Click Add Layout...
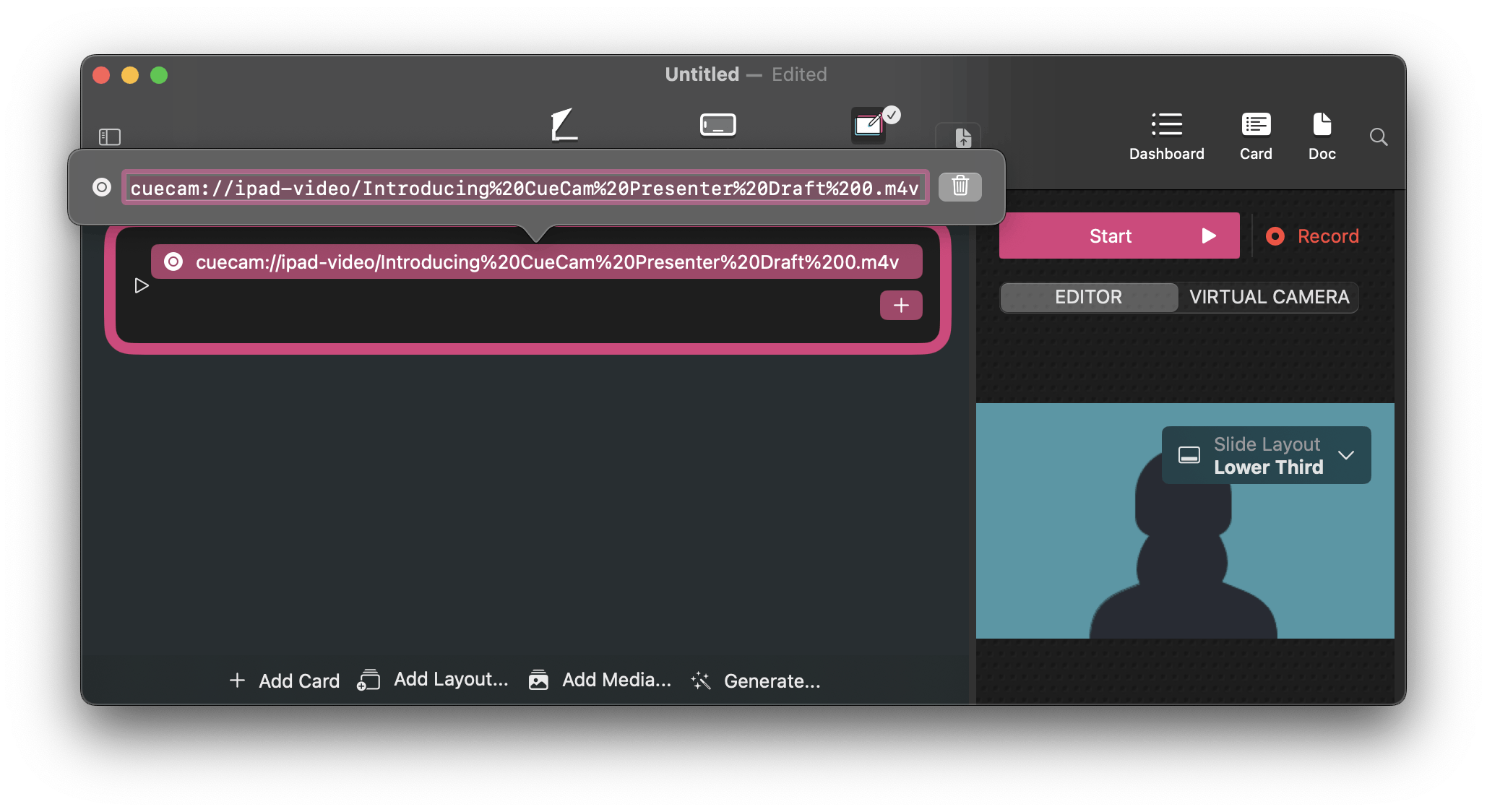1487x812 pixels. 433,680
